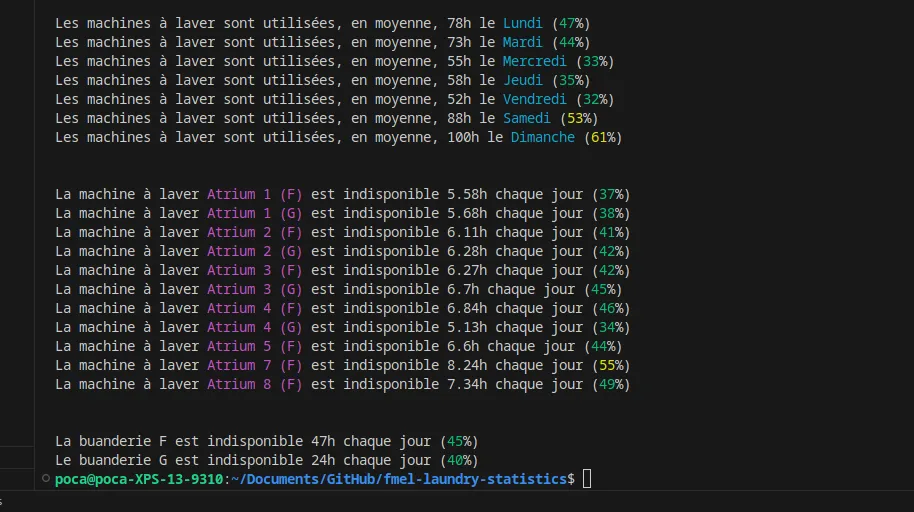Click the Atrium 7 (F) machine name
The width and height of the screenshot is (914, 512).
point(254,365)
